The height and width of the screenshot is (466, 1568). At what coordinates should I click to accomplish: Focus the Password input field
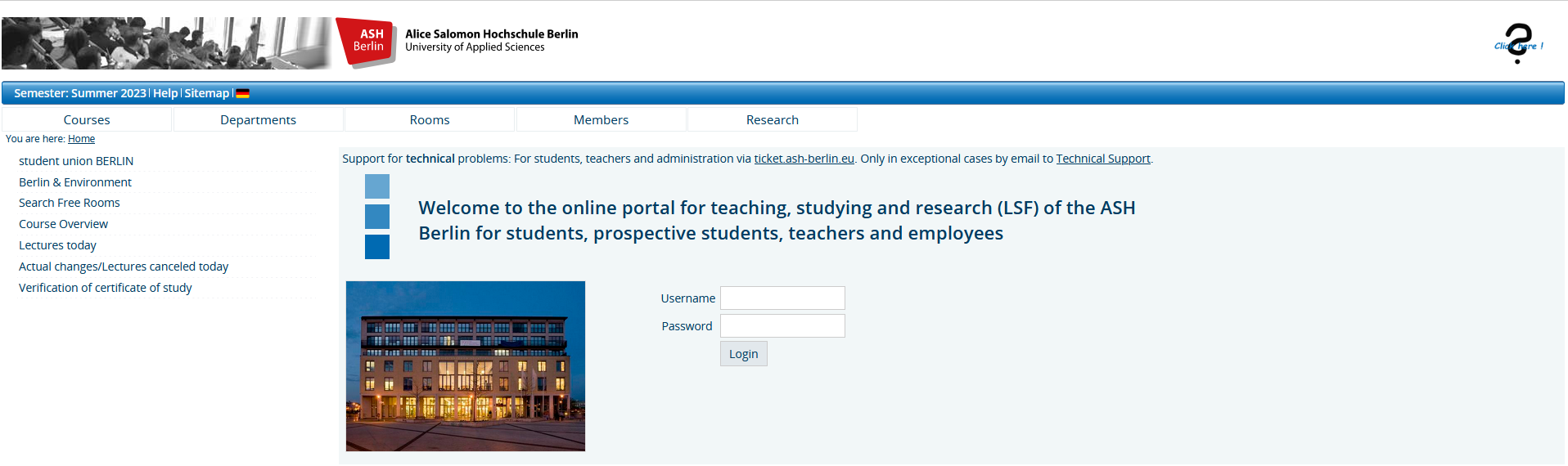click(782, 326)
